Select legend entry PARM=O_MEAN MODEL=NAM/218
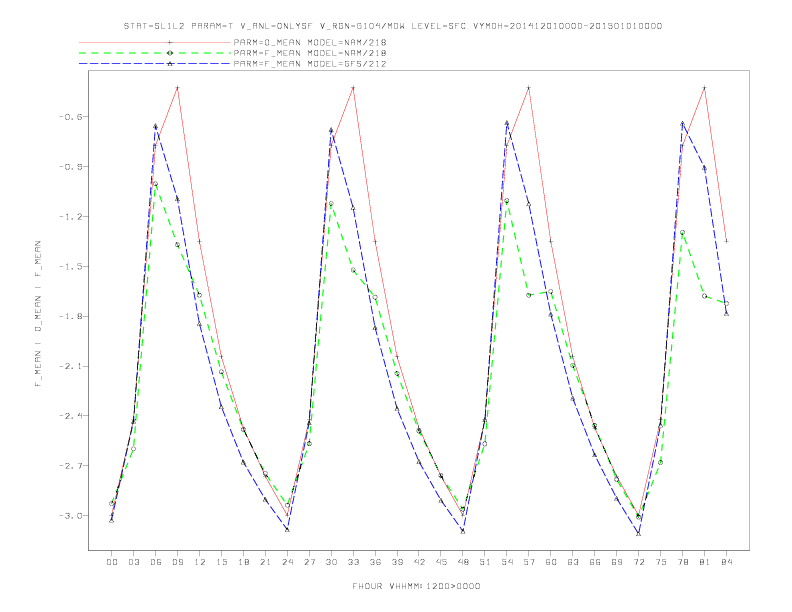Image resolution: width=792 pixels, height=612 pixels. pyautogui.click(x=310, y=42)
